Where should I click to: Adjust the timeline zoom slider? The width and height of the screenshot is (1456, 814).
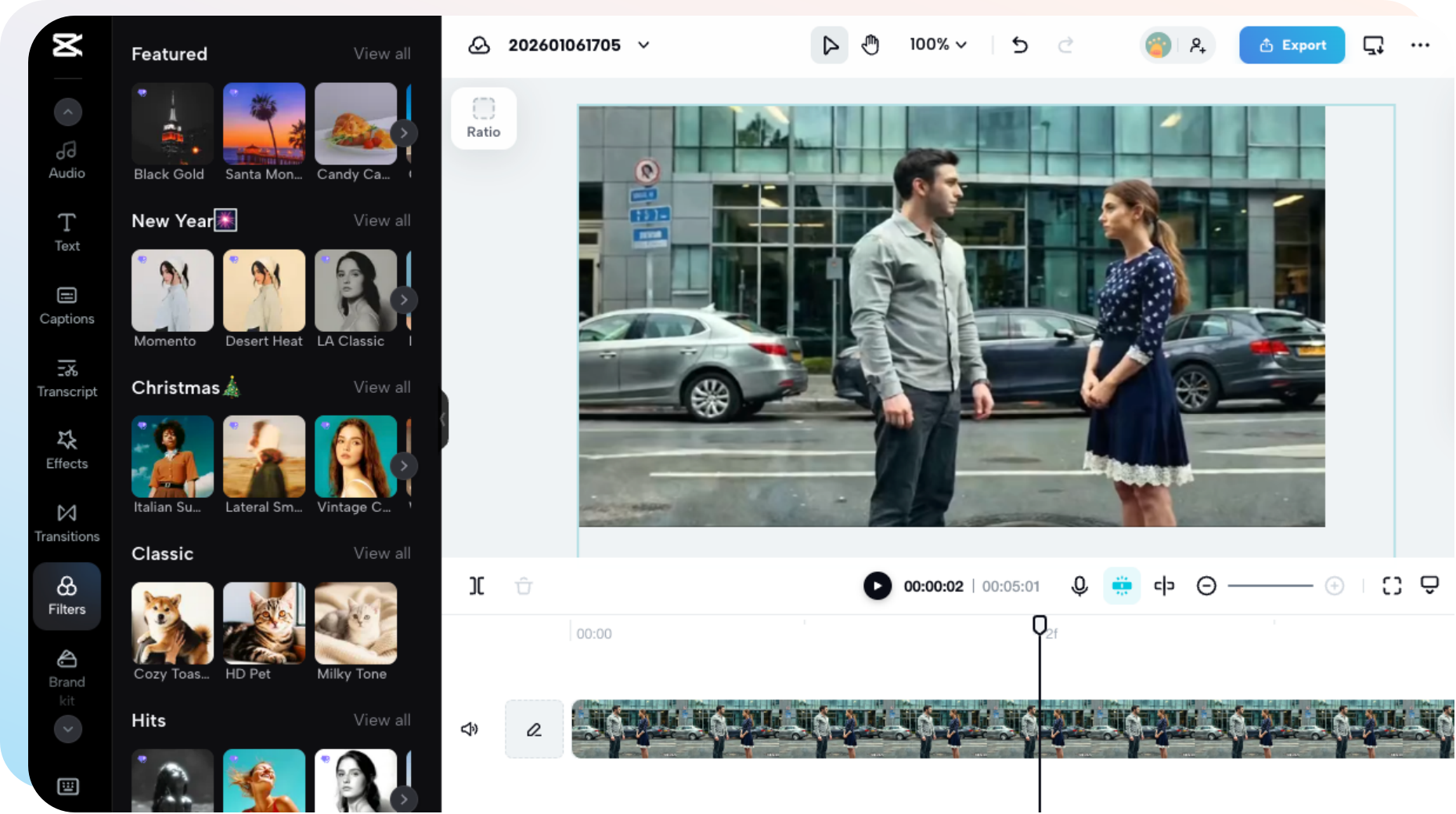(x=1270, y=585)
